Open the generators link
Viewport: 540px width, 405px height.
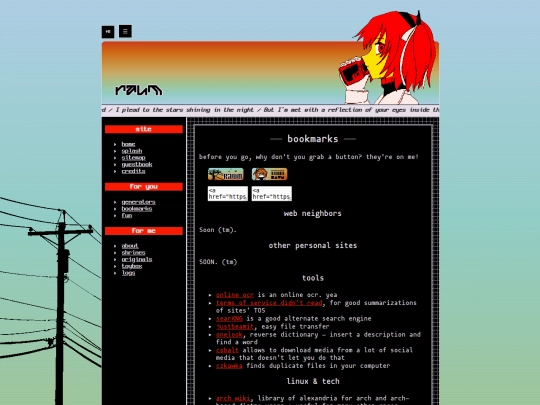138,202
